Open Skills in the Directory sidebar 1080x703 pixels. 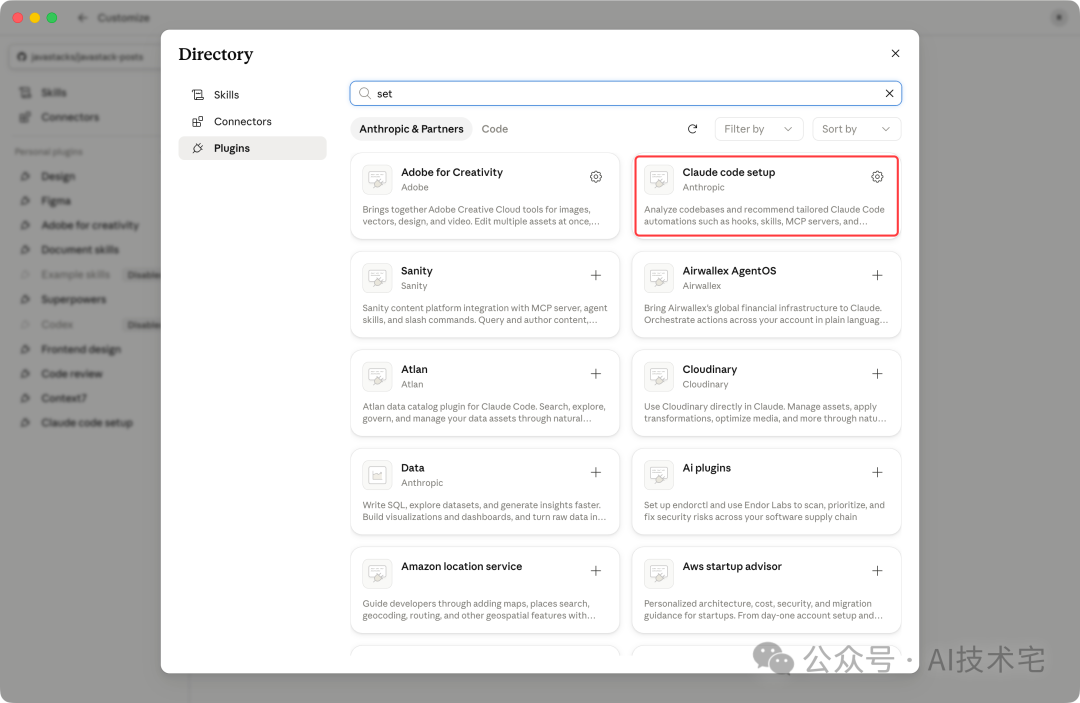pos(252,95)
